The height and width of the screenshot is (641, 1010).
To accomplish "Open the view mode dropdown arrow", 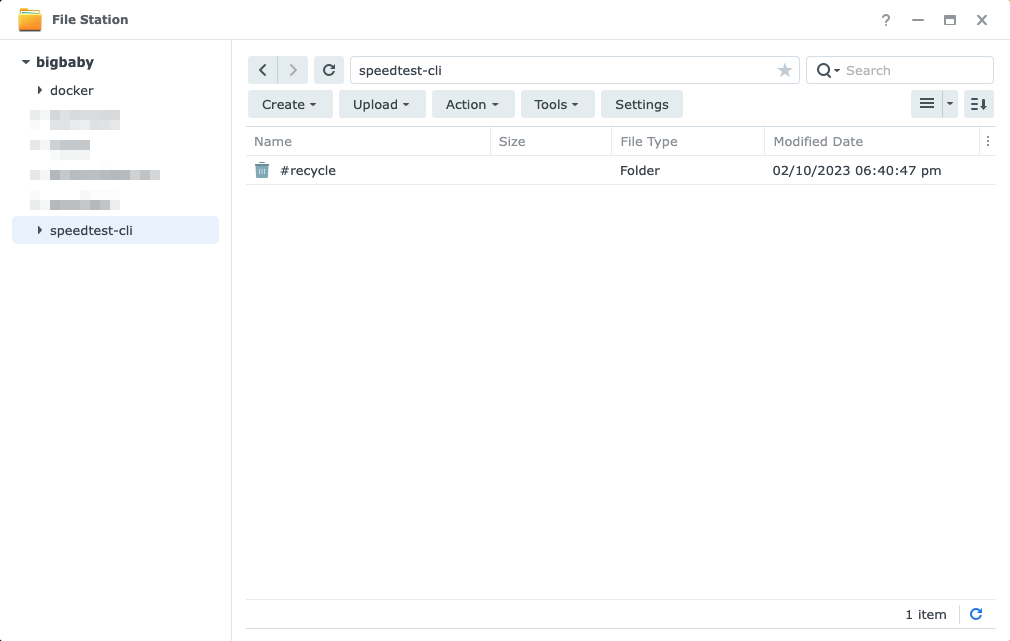I will point(950,104).
